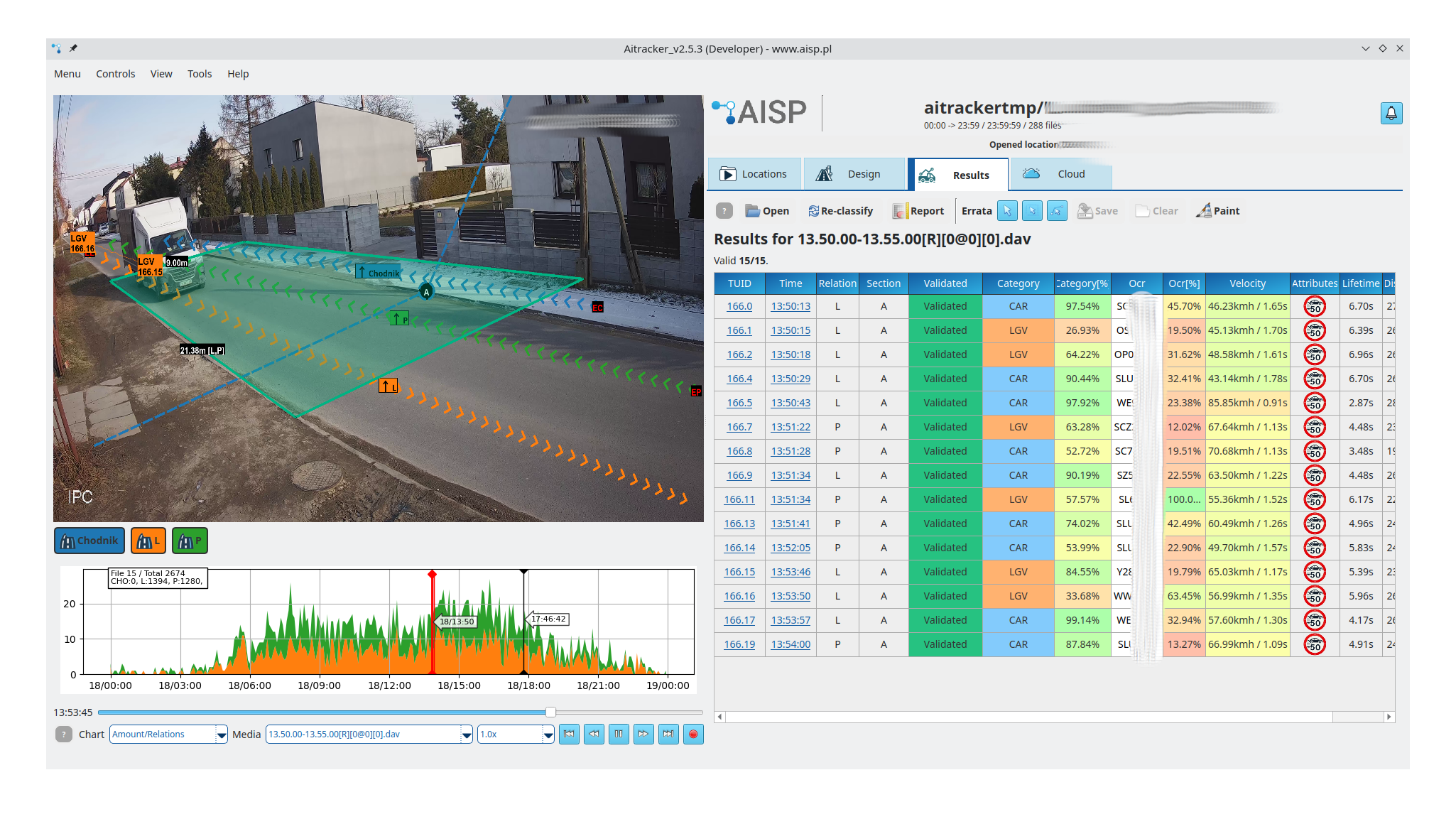The image size is (1456, 824).
Task: Select the Paint tool
Action: pyautogui.click(x=1217, y=211)
